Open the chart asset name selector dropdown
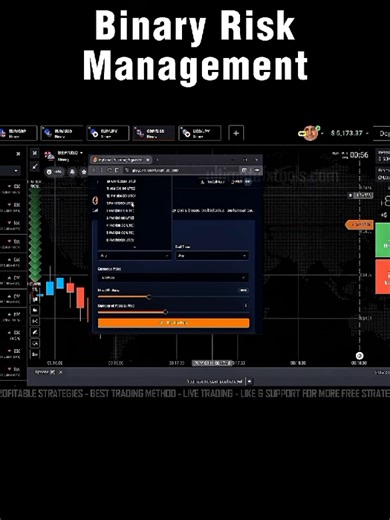Viewport: 390px width, 520px height. pyautogui.click(x=70, y=153)
